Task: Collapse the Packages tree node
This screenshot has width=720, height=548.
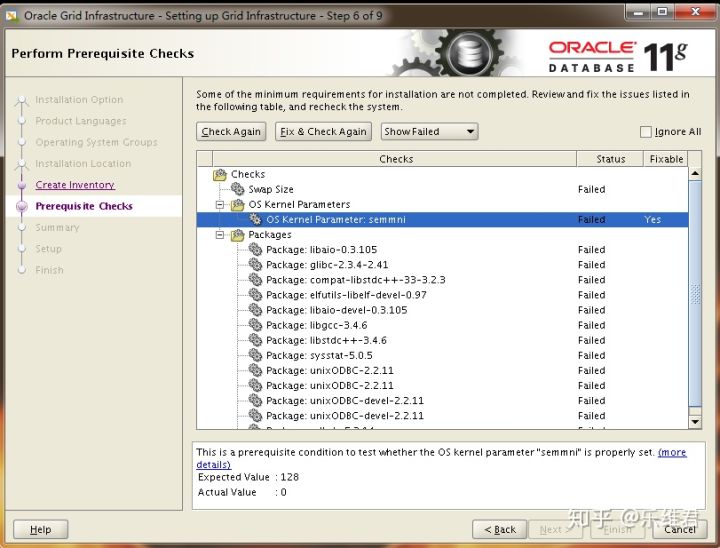Action: pos(221,235)
